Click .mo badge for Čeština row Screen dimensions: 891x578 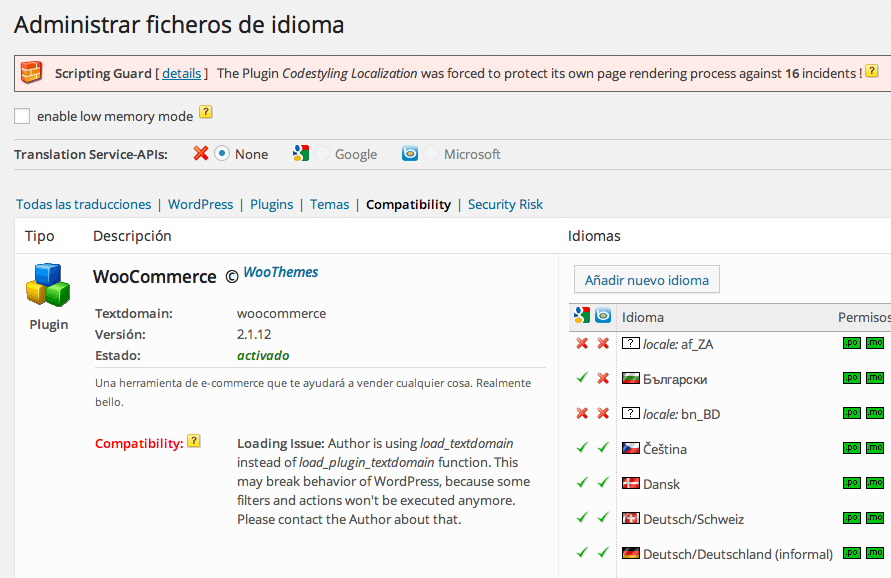(875, 448)
